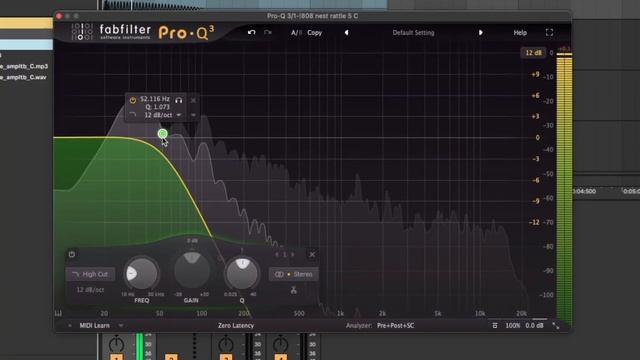640x360 pixels.
Task: Split the band with scissors icon
Action: (293, 290)
